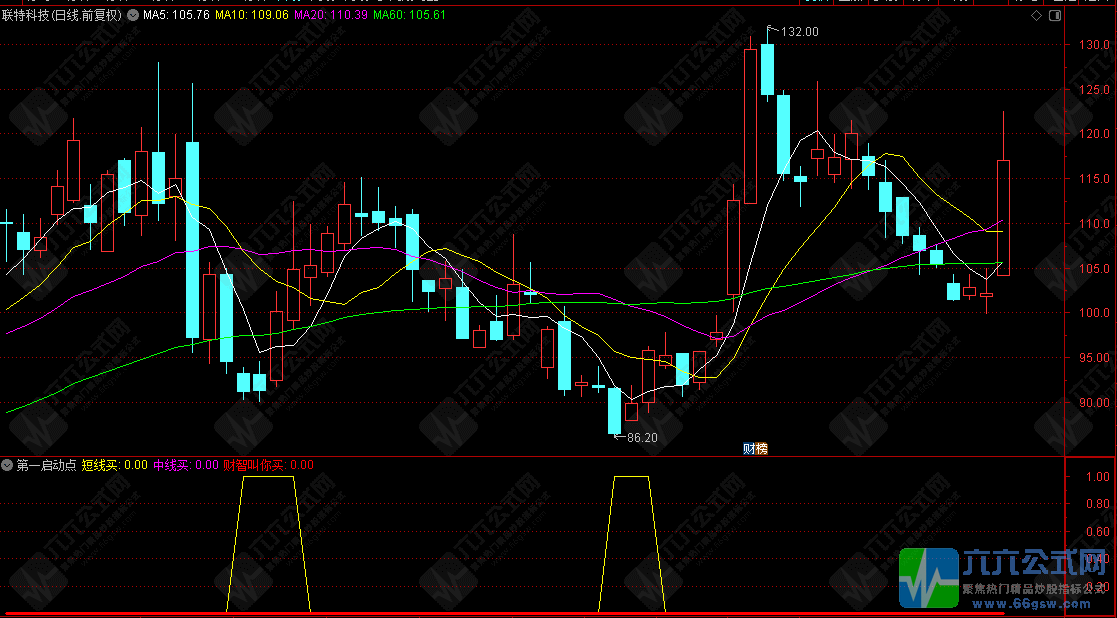Click the 132.00 high price label
This screenshot has width=1117, height=618.
pos(800,31)
